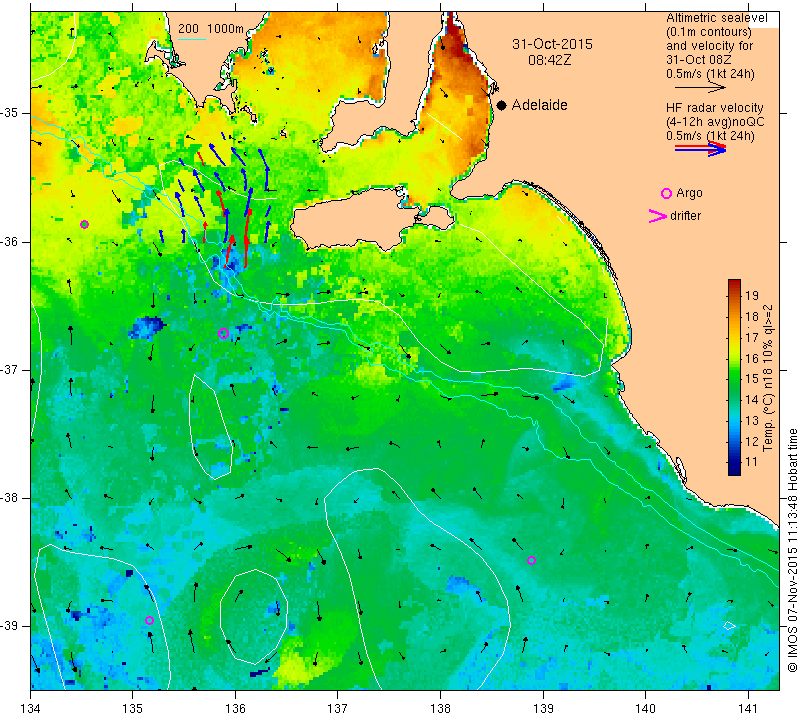Click the time text '08:42Z'
Viewport: 800px width, 720px height.
(549, 60)
